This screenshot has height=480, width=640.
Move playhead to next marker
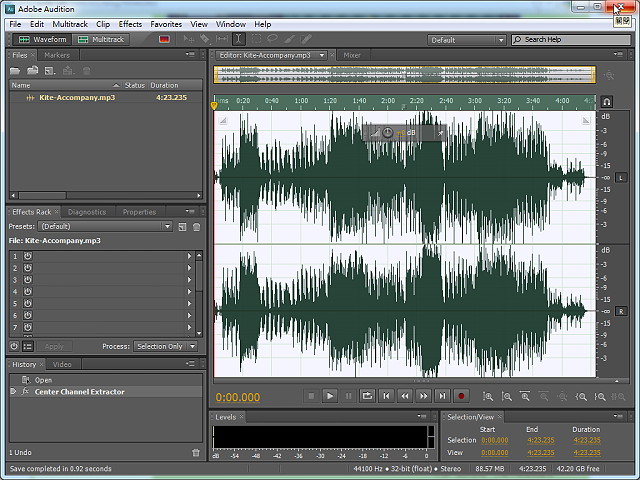pos(442,396)
